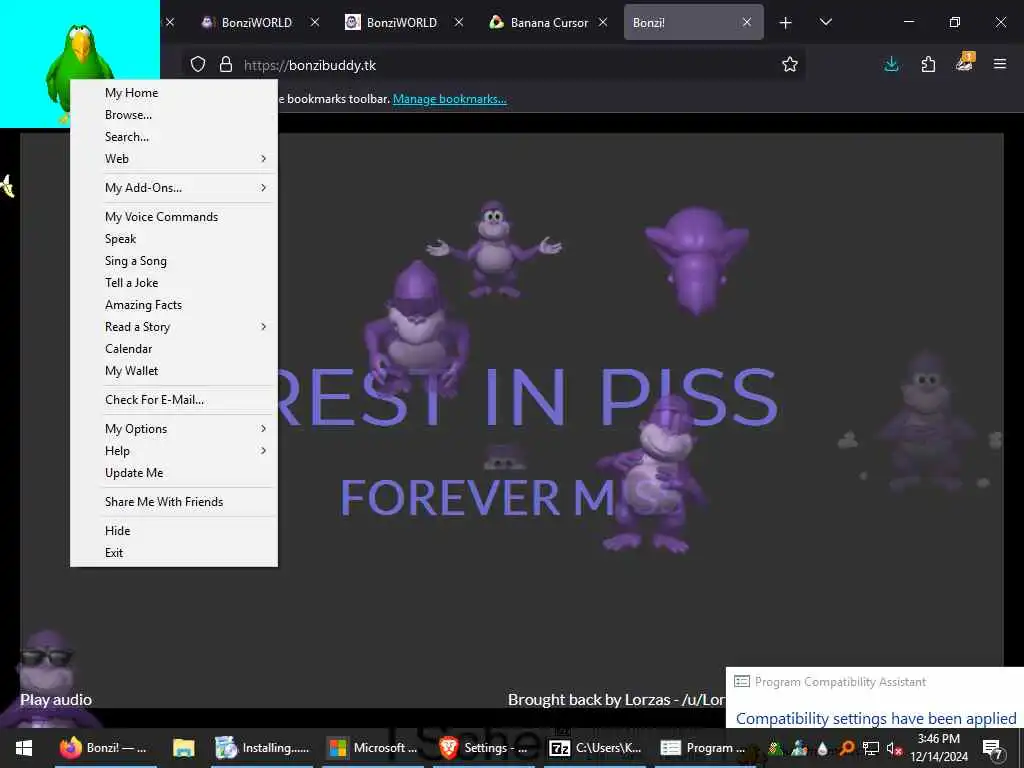
Task: Open the Windows Start button
Action: tap(24, 748)
